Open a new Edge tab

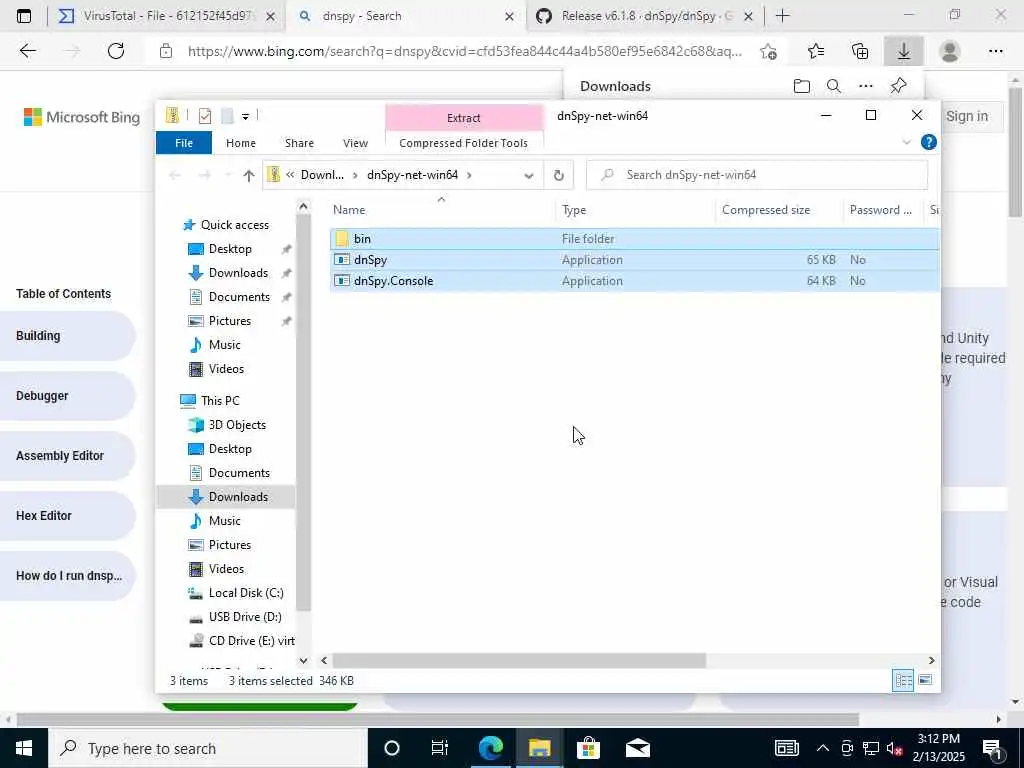coord(782,16)
